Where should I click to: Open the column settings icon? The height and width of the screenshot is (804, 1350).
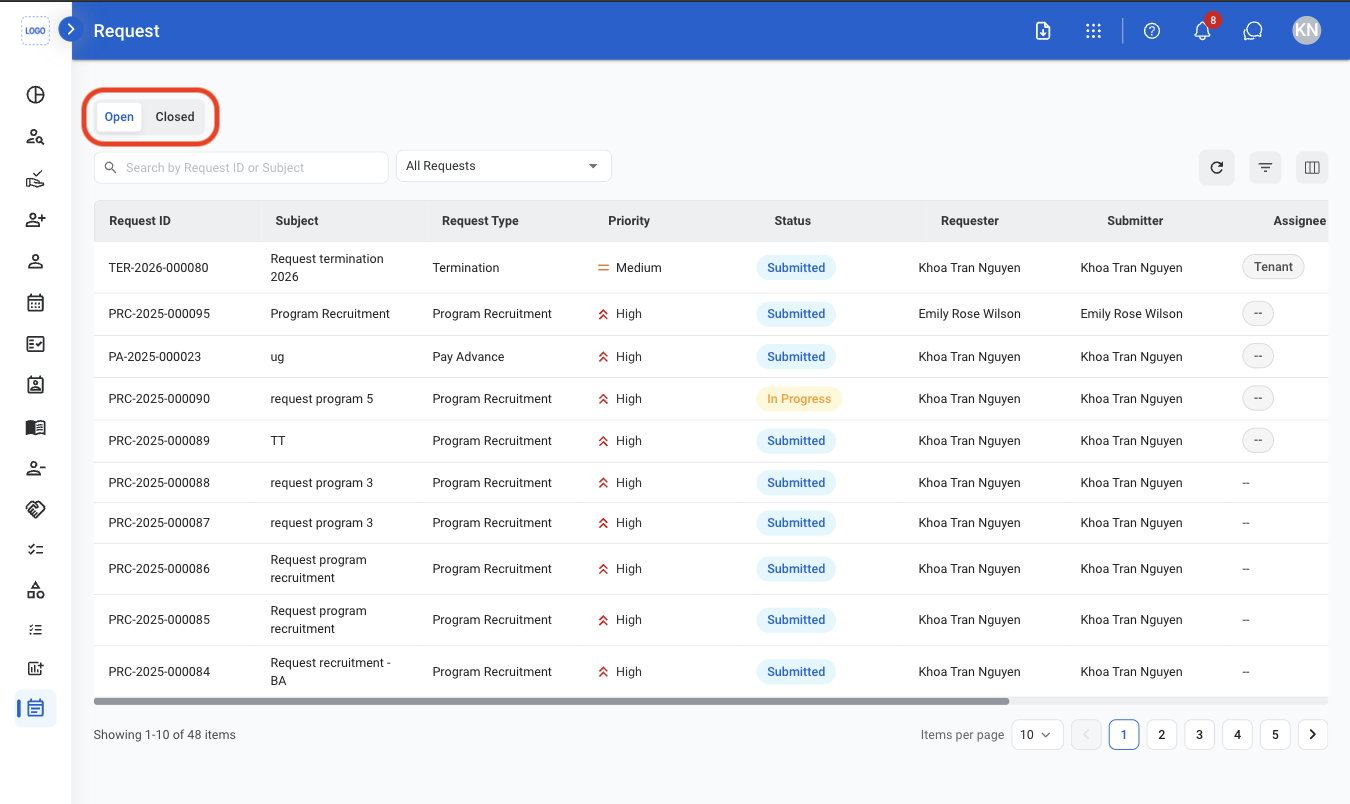[x=1312, y=168]
